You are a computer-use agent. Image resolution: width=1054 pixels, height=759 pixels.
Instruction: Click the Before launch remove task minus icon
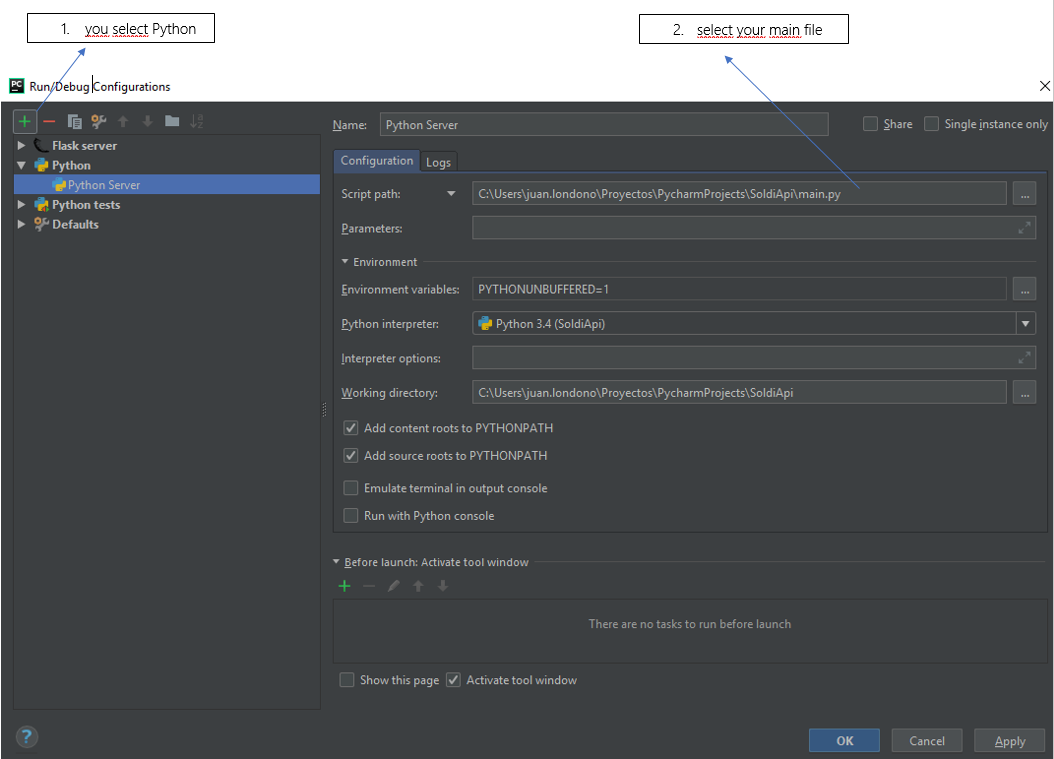click(x=368, y=586)
